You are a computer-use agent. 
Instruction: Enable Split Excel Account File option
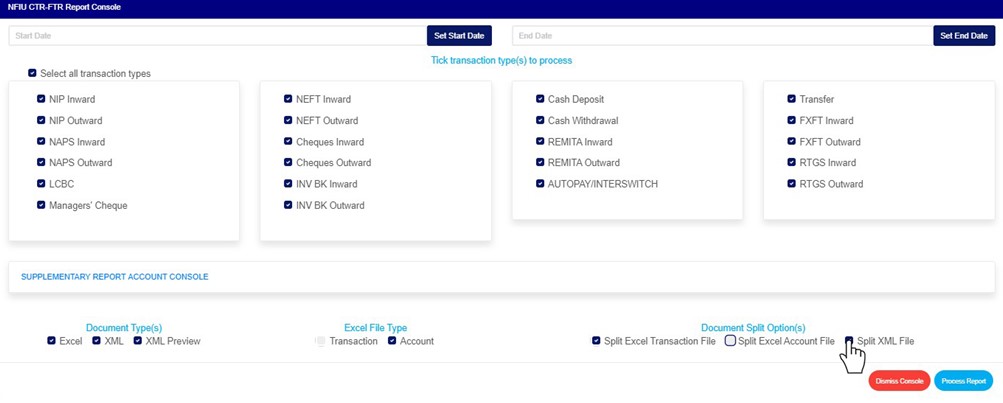[730, 341]
